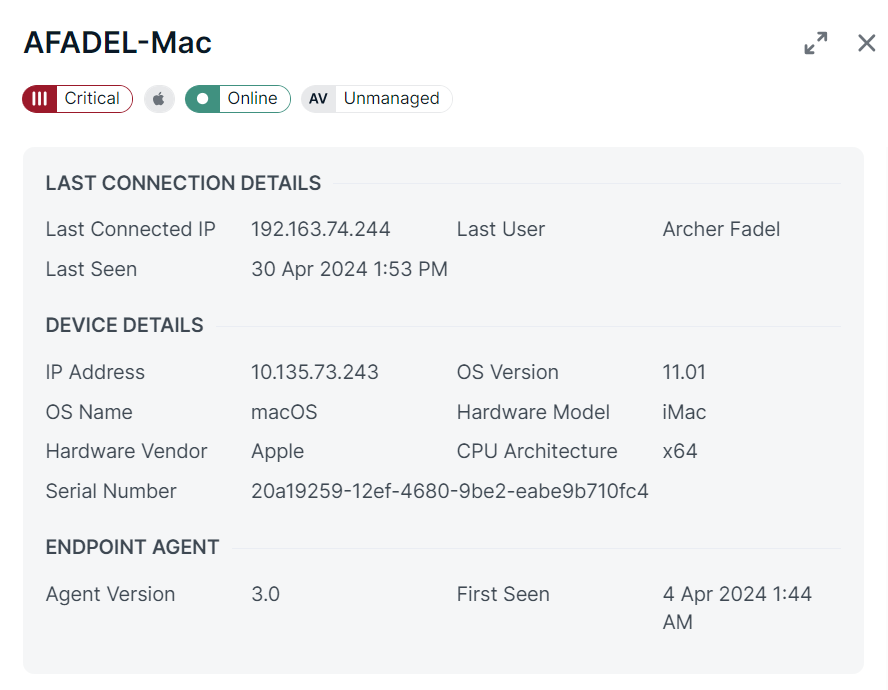Viewport: 888px width, 690px height.
Task: Click the Last User name Archer Fadel
Action: (x=721, y=229)
